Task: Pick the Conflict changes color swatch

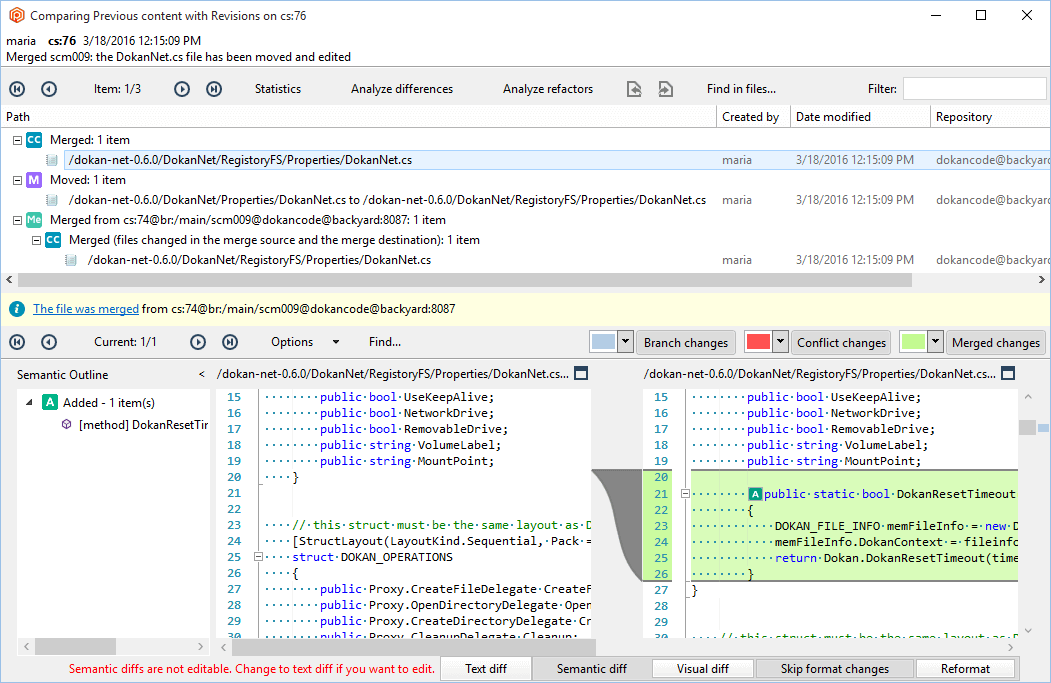Action: [x=760, y=342]
